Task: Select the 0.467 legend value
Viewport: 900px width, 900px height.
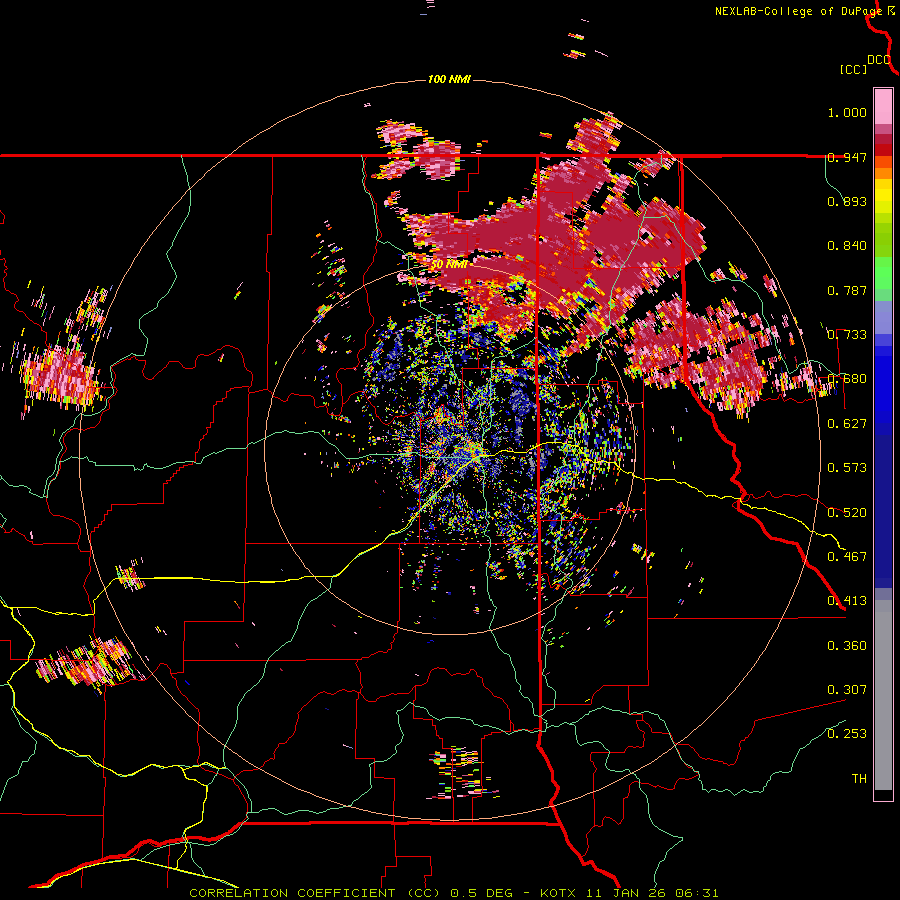Action: [x=847, y=557]
